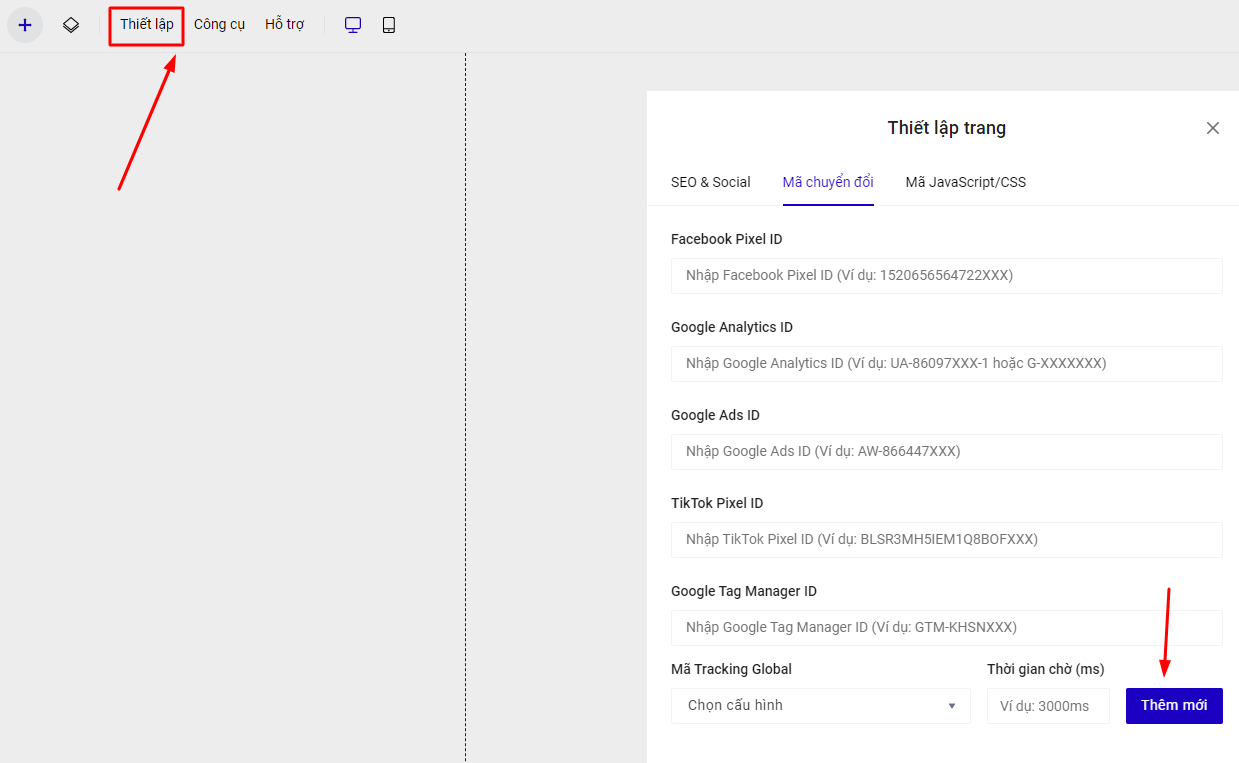
Task: Click the Mã Tracking Global dropdown arrow
Action: click(x=951, y=706)
